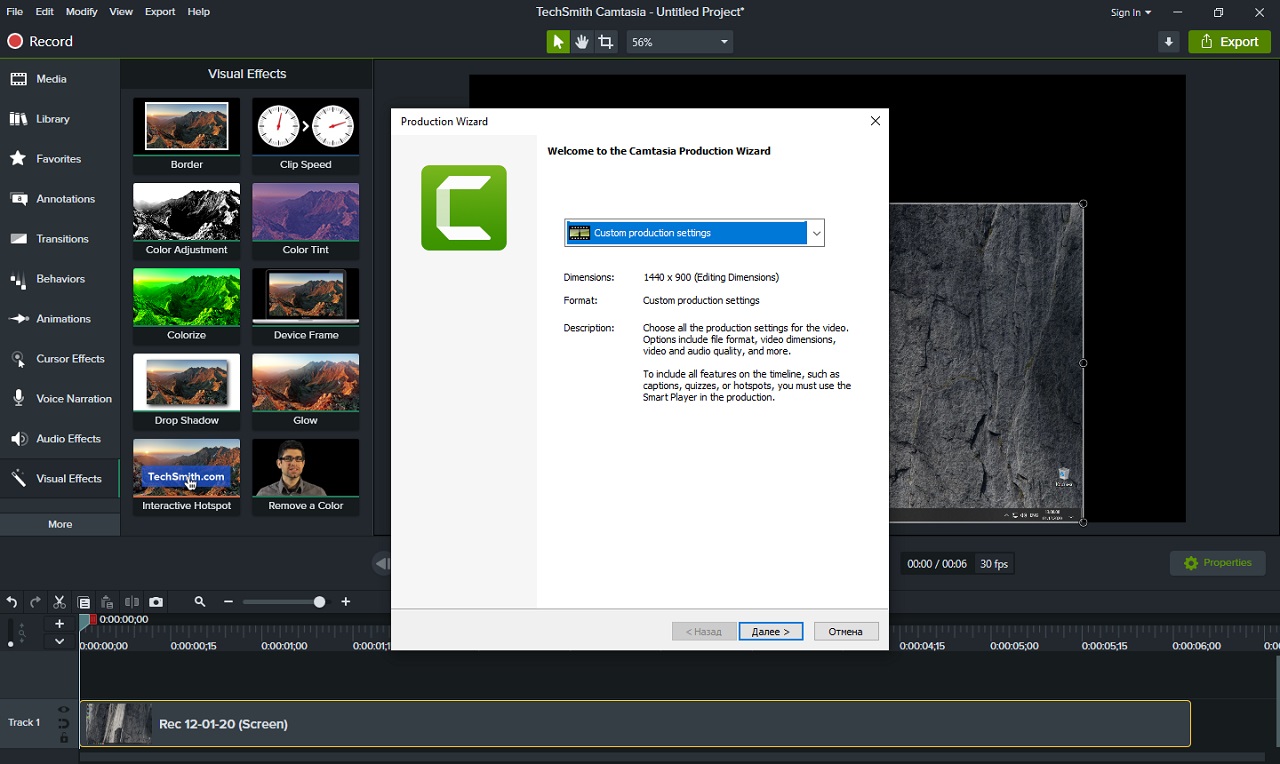Activate the Crop tool
This screenshot has height=764, width=1280.
point(606,42)
